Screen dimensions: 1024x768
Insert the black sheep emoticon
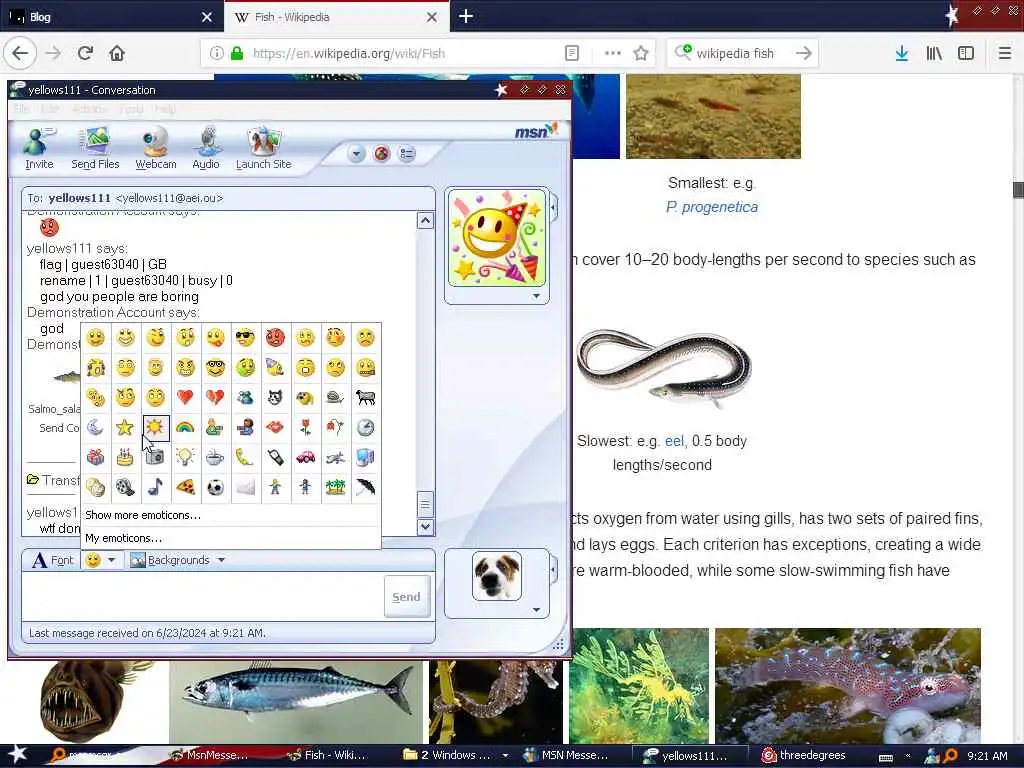tap(365, 396)
